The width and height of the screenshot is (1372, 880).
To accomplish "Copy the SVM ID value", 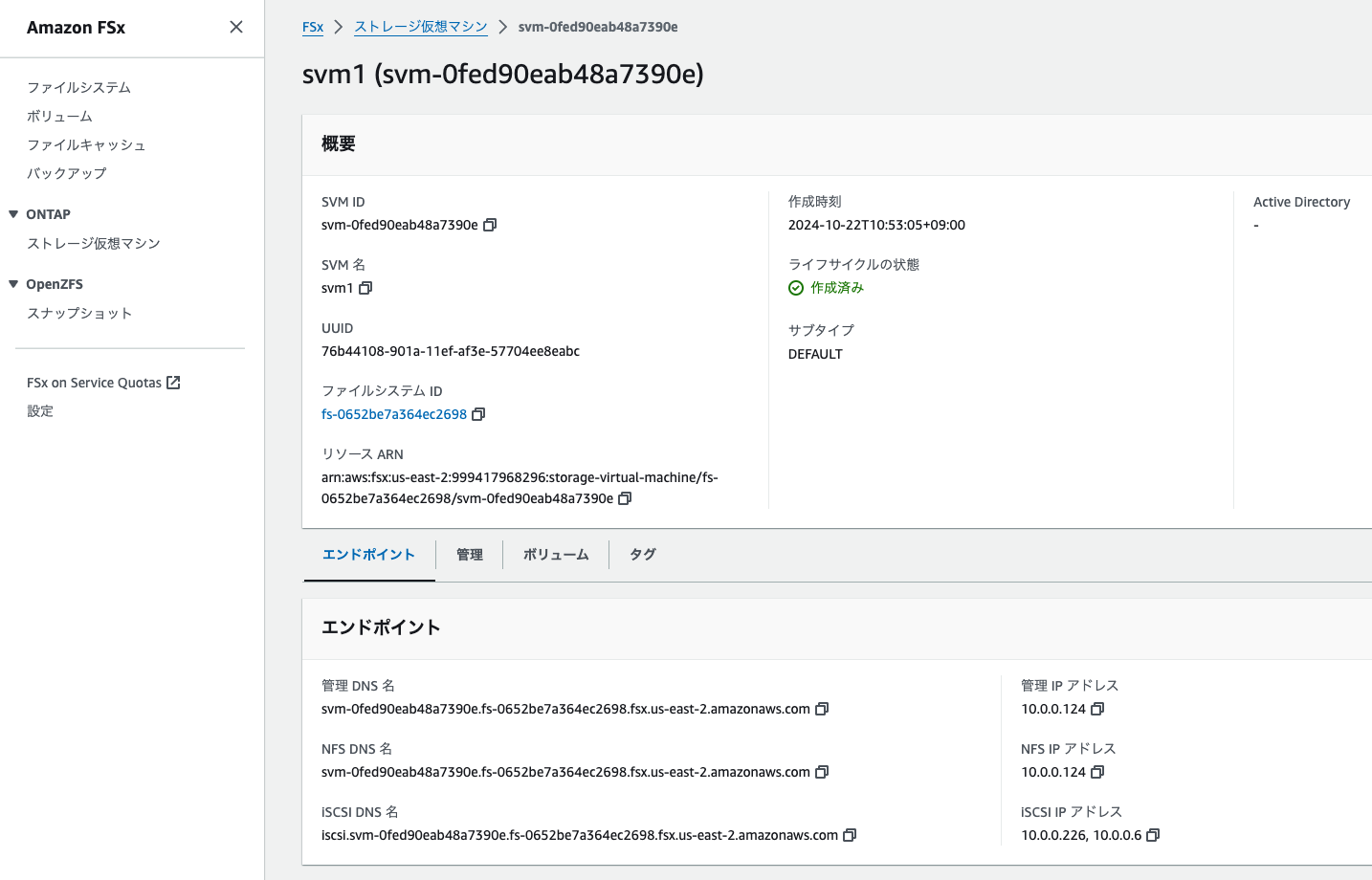I will pyautogui.click(x=490, y=225).
